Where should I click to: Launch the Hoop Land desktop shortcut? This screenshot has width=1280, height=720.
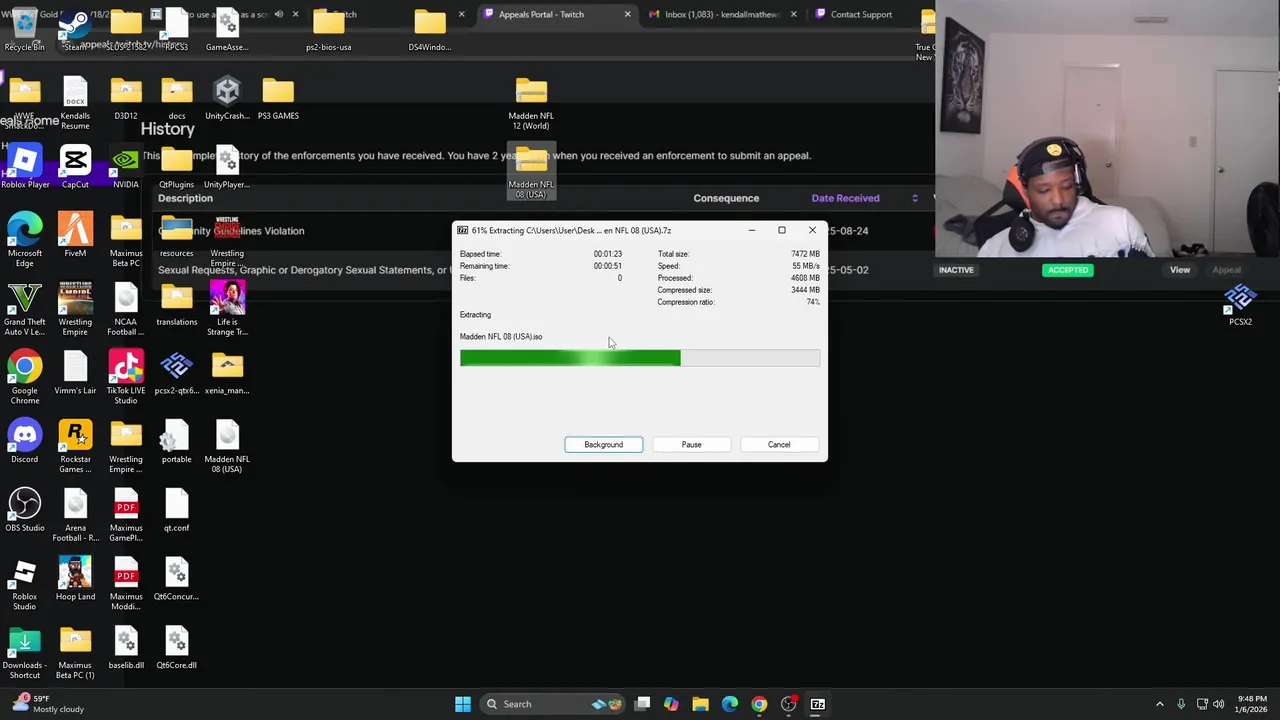point(75,579)
